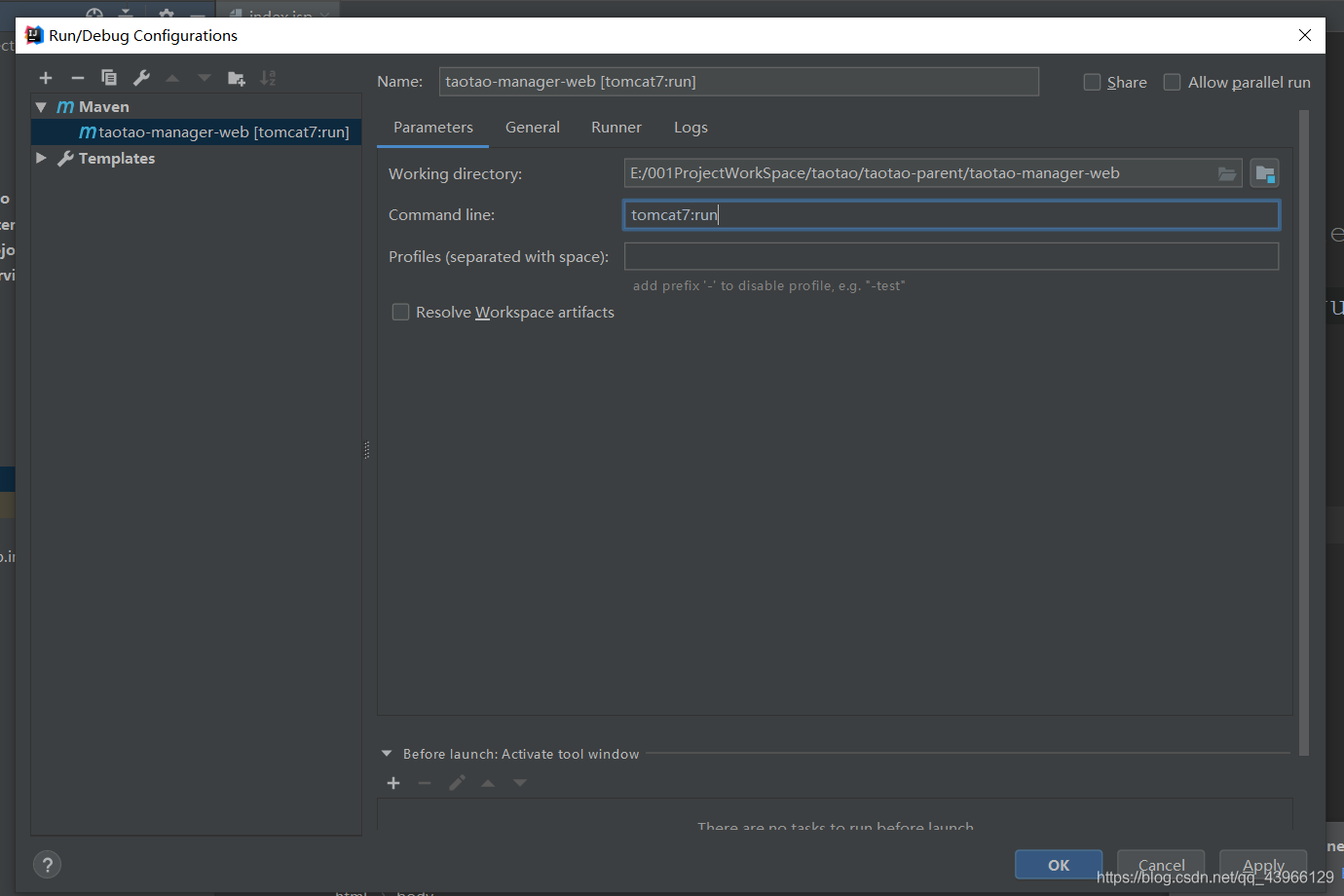Select the Maven tree item label
Viewport: 1344px width, 896px height.
click(104, 107)
